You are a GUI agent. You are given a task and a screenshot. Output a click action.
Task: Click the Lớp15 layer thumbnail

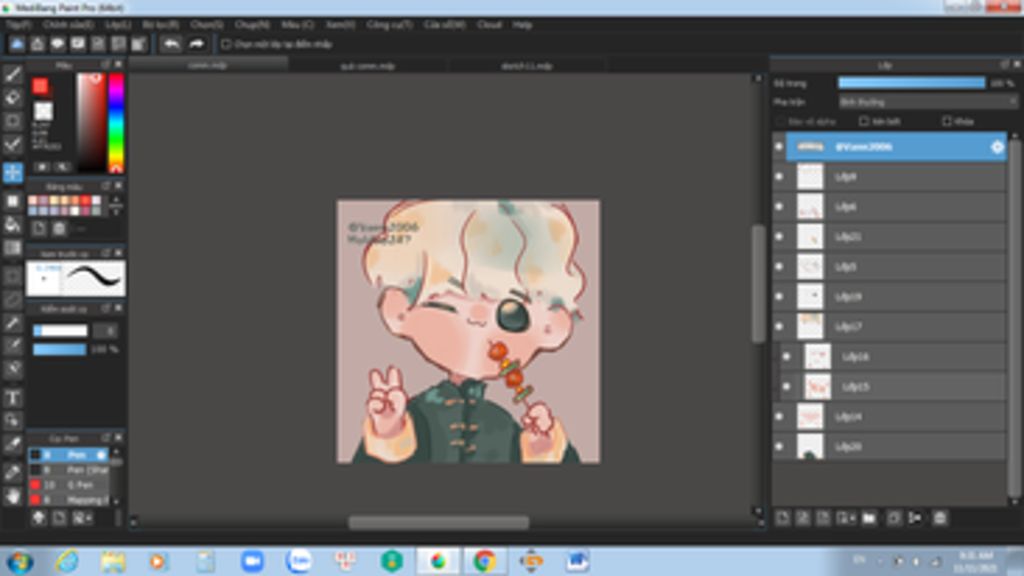coord(818,387)
